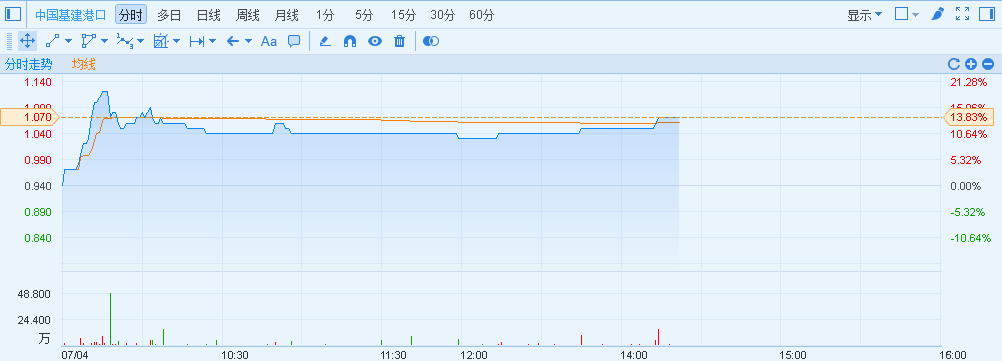Delete drawings with trash can icon
1002x361 pixels.
[x=399, y=41]
